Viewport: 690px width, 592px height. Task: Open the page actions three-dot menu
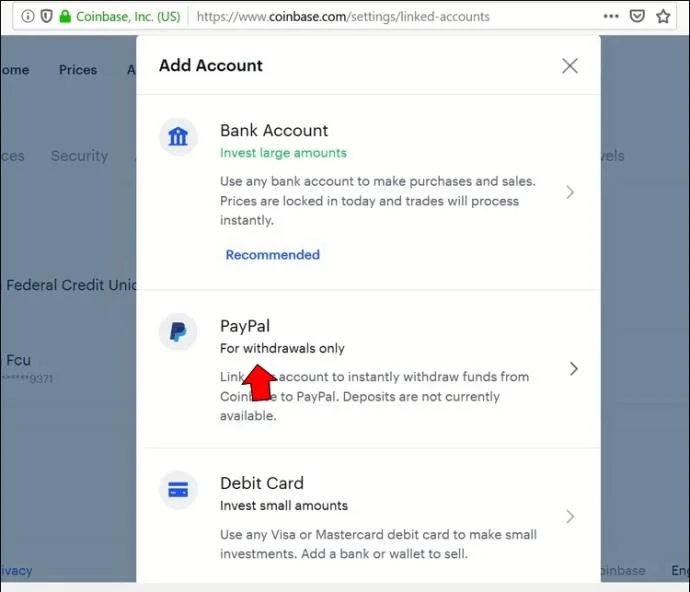(x=611, y=16)
